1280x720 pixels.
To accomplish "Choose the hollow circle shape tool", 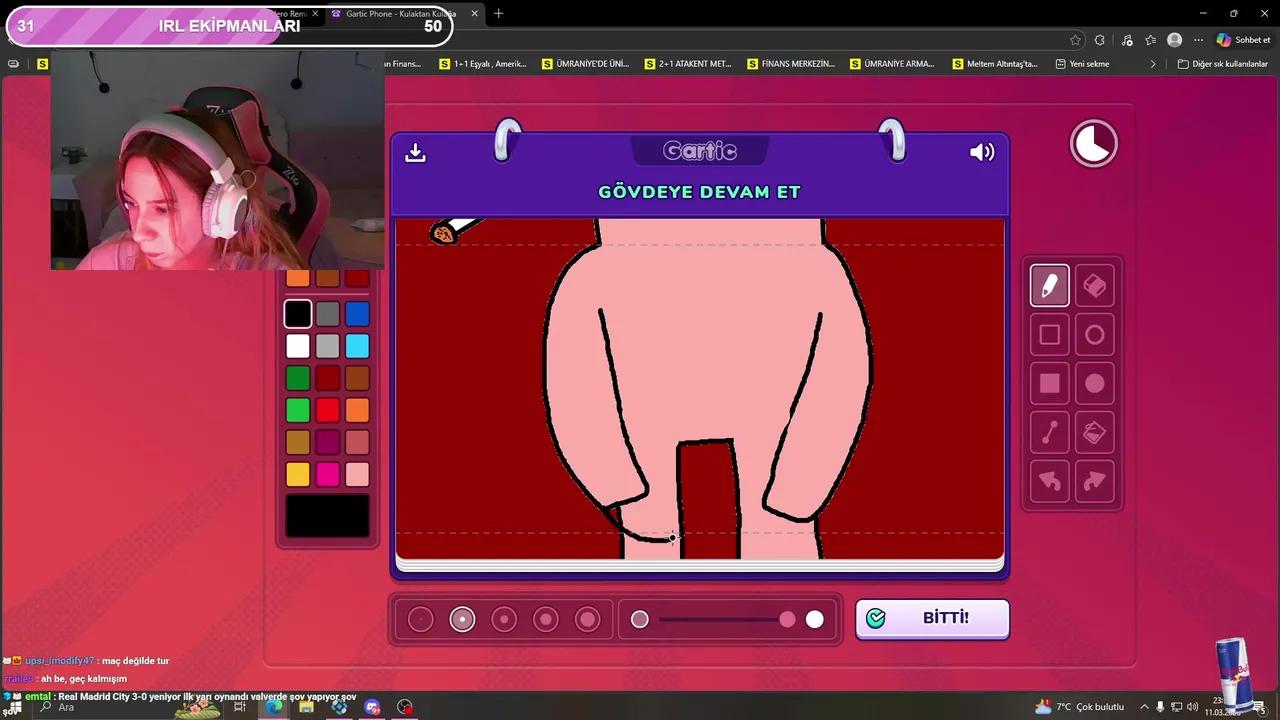I will point(1094,334).
